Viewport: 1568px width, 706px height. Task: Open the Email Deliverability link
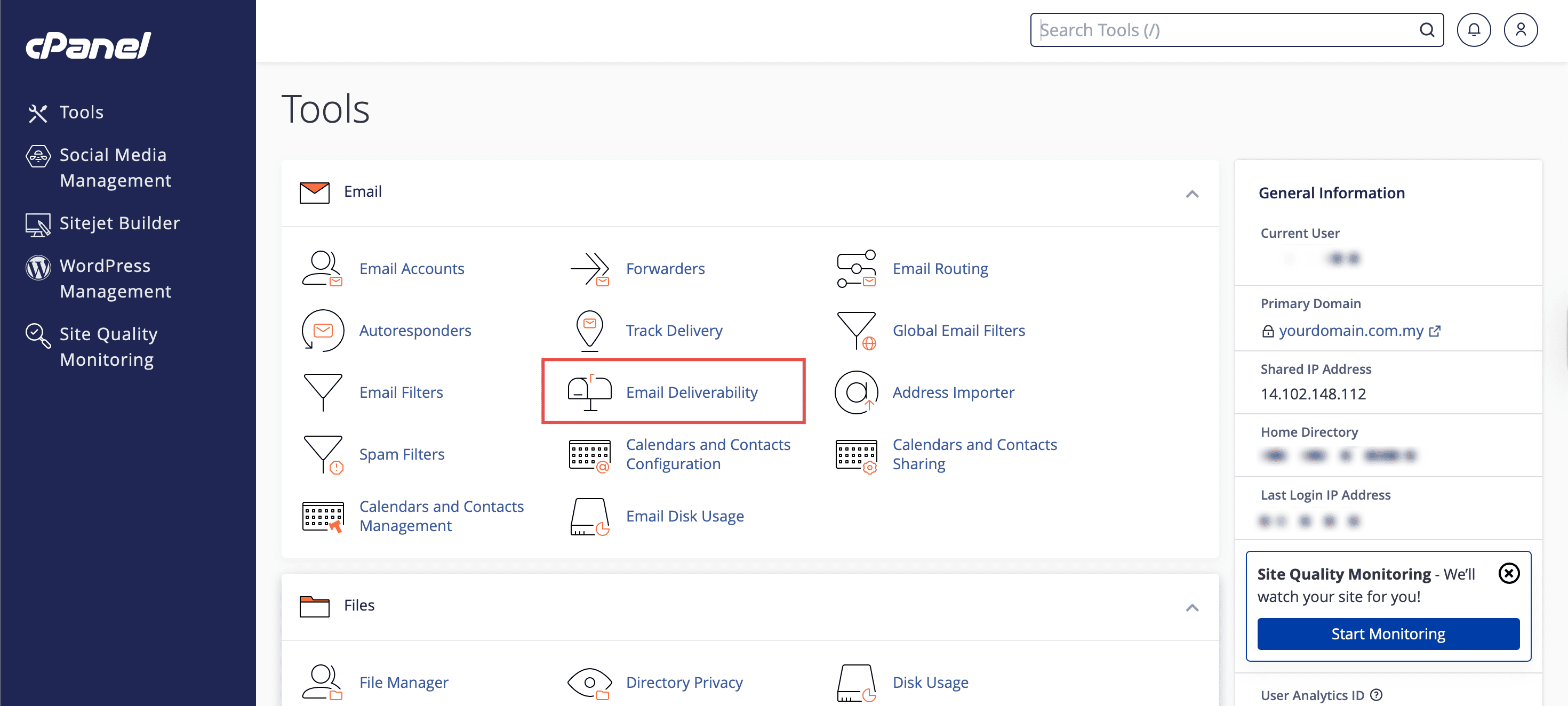pyautogui.click(x=692, y=392)
